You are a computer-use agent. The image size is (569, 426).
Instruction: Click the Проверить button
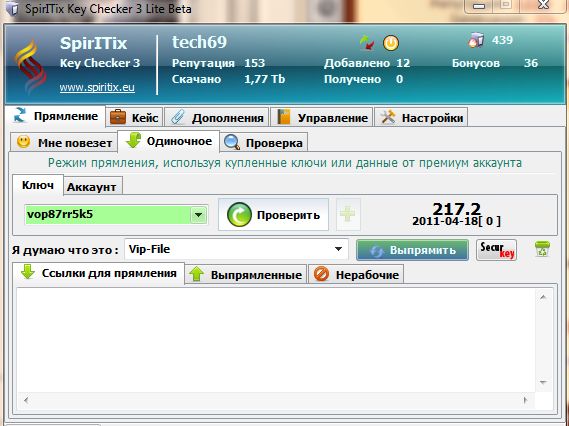click(273, 214)
